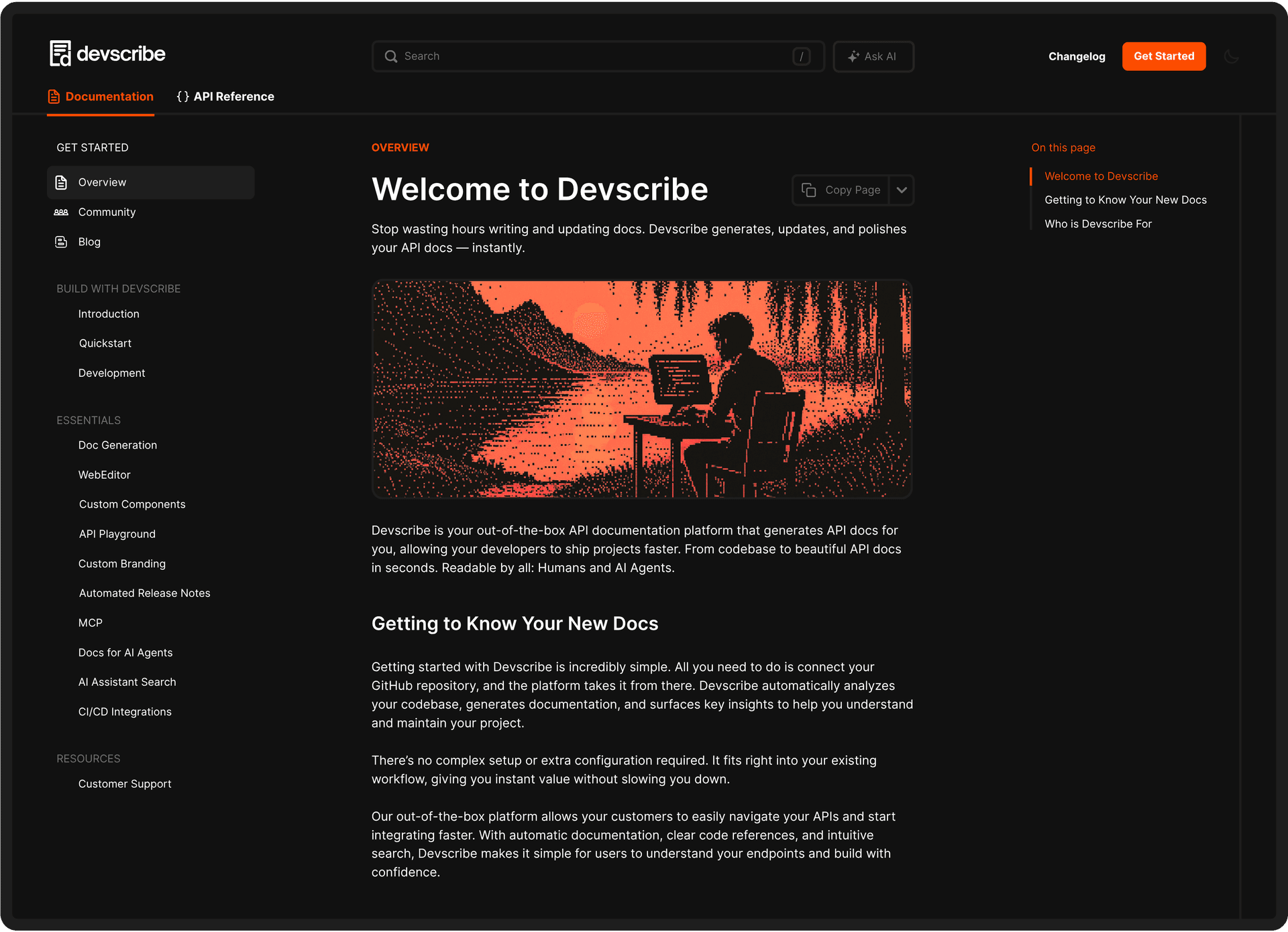This screenshot has width=1288, height=932.
Task: Switch theme via the crescent toggle at top right
Action: point(1232,56)
